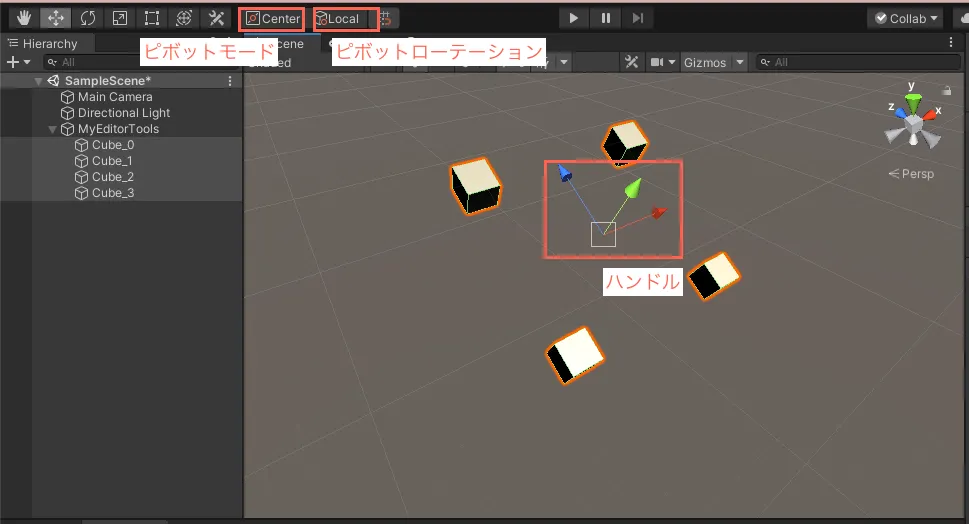Screen dimensions: 969x524
Task: Click the green Y-axis handle arrow
Action: pyautogui.click(x=633, y=188)
